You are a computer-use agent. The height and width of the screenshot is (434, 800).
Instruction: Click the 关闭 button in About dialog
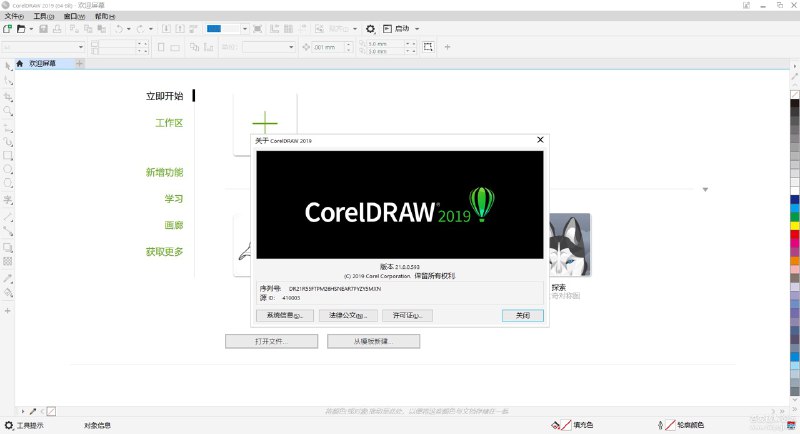click(523, 315)
